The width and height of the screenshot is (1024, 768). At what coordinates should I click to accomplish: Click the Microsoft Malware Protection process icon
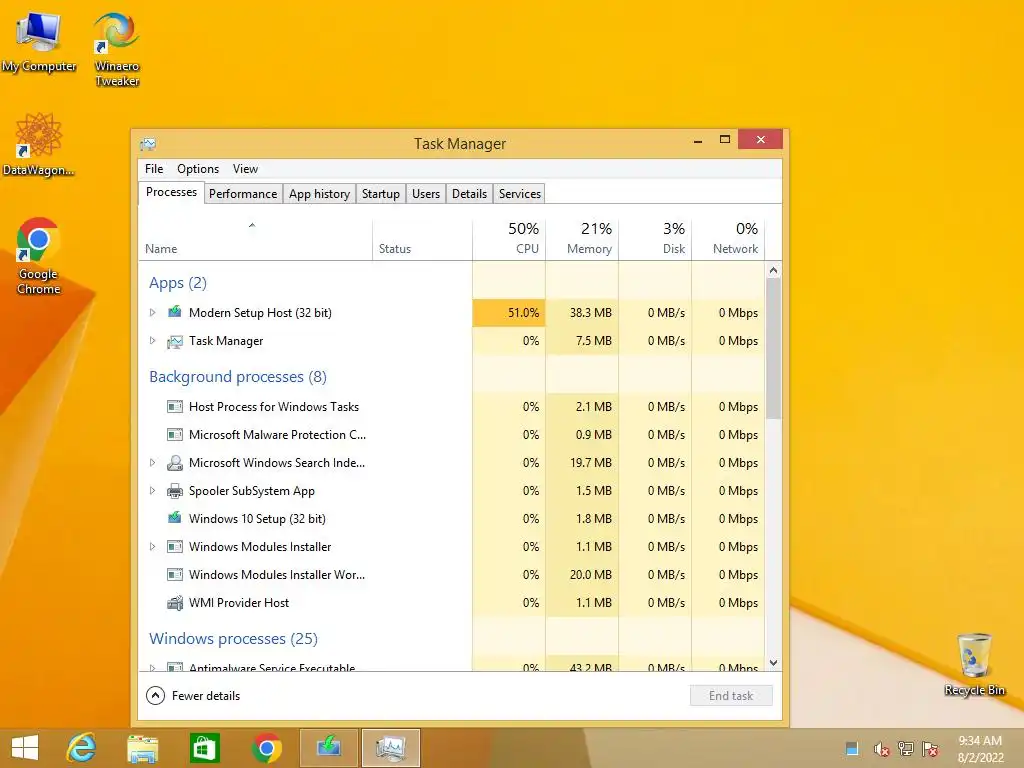point(174,435)
